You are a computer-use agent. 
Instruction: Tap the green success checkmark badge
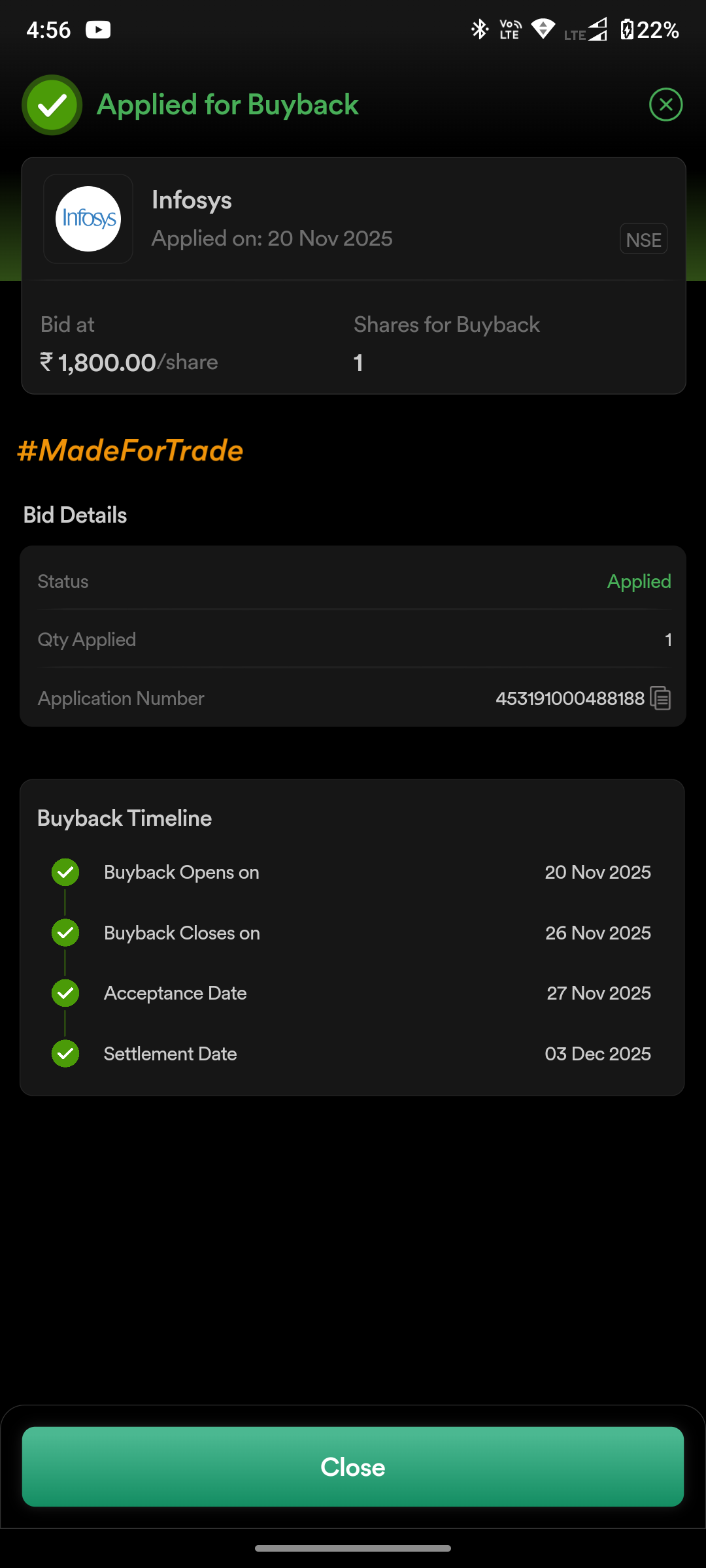(x=52, y=105)
